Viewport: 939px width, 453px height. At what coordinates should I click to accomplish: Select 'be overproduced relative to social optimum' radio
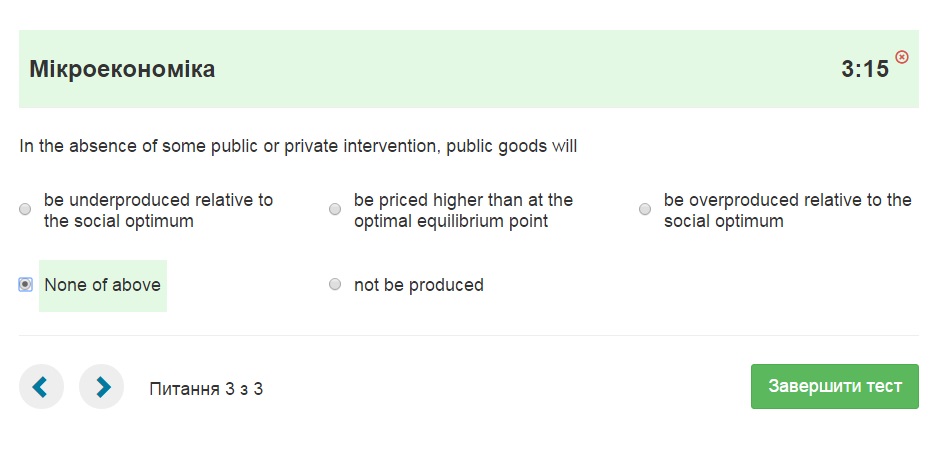(x=645, y=209)
